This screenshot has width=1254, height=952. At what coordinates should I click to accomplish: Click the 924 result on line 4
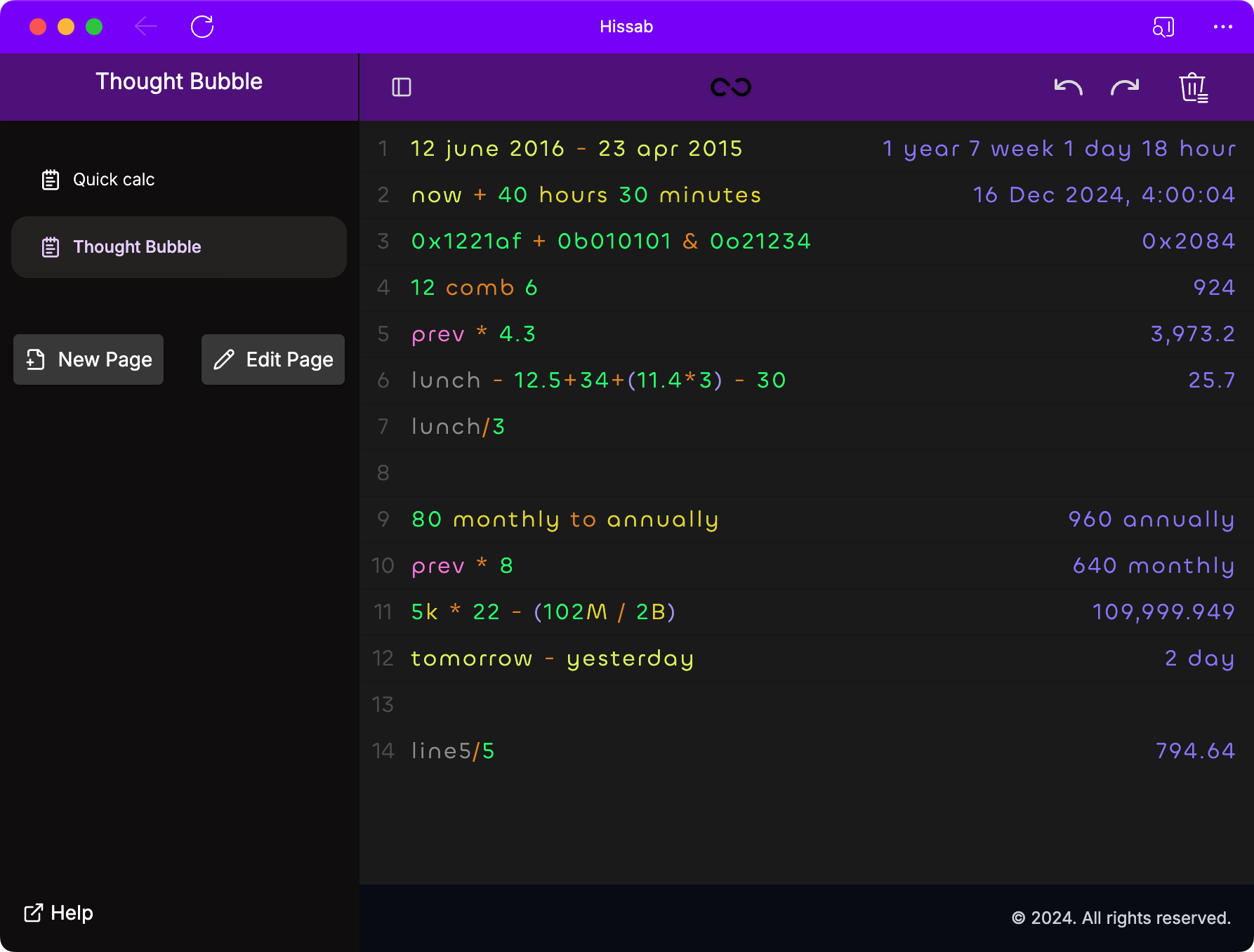pos(1214,288)
